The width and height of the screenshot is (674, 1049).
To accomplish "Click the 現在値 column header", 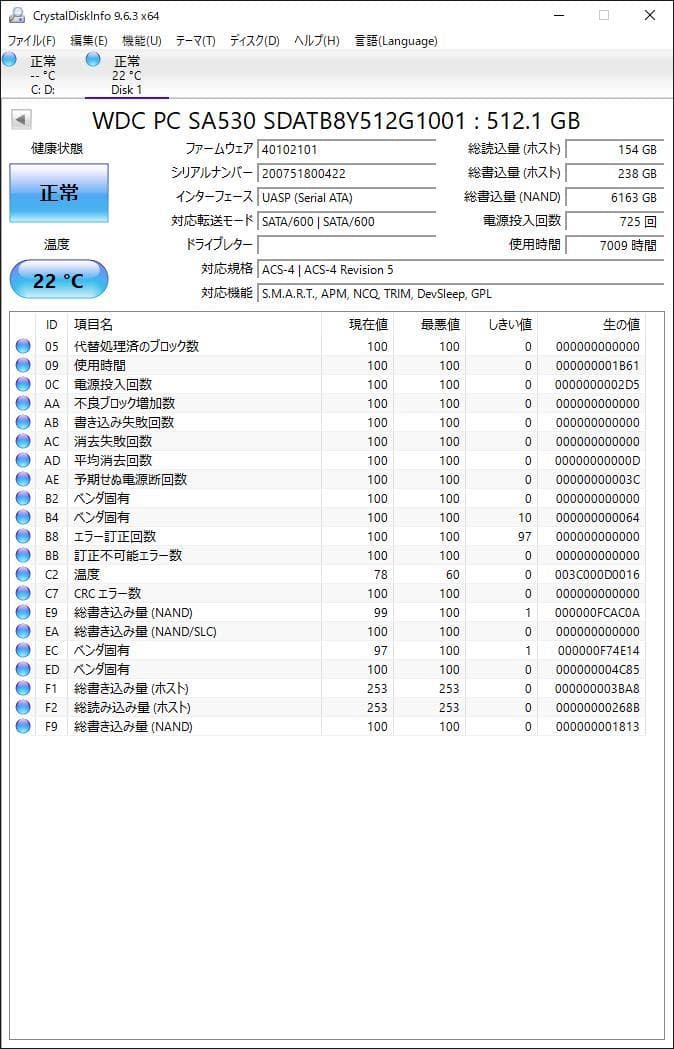I will 357,325.
